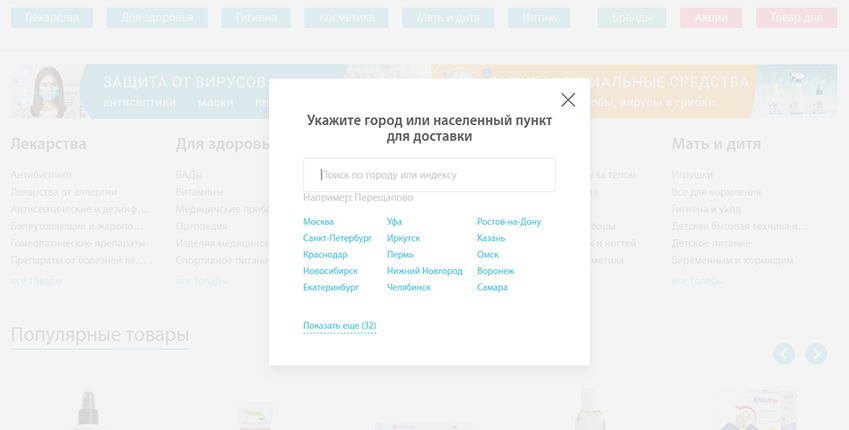Choose Екатеринбург for delivery
849x430 pixels.
[x=331, y=288]
